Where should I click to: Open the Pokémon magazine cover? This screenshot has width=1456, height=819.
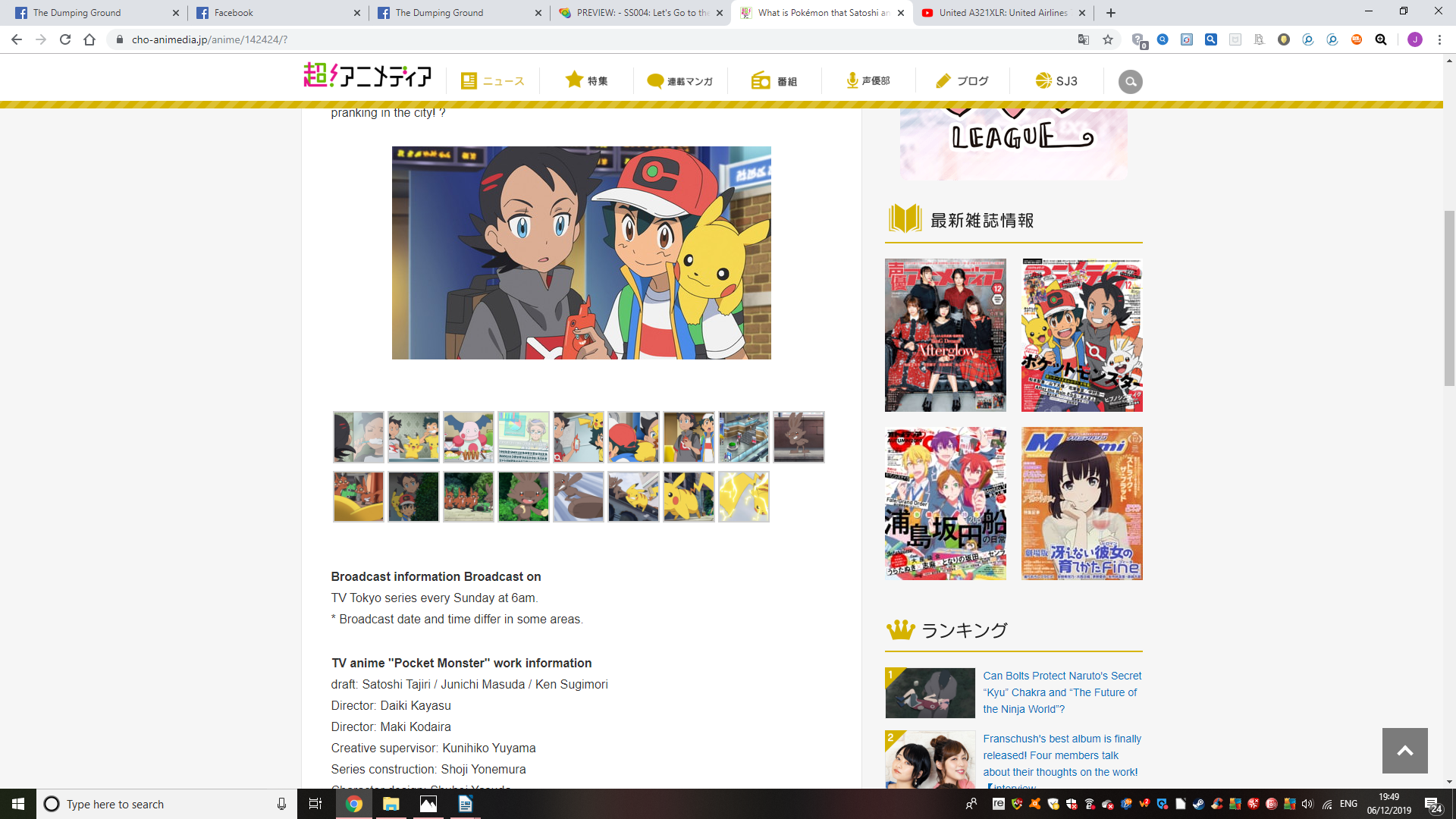tap(1081, 335)
